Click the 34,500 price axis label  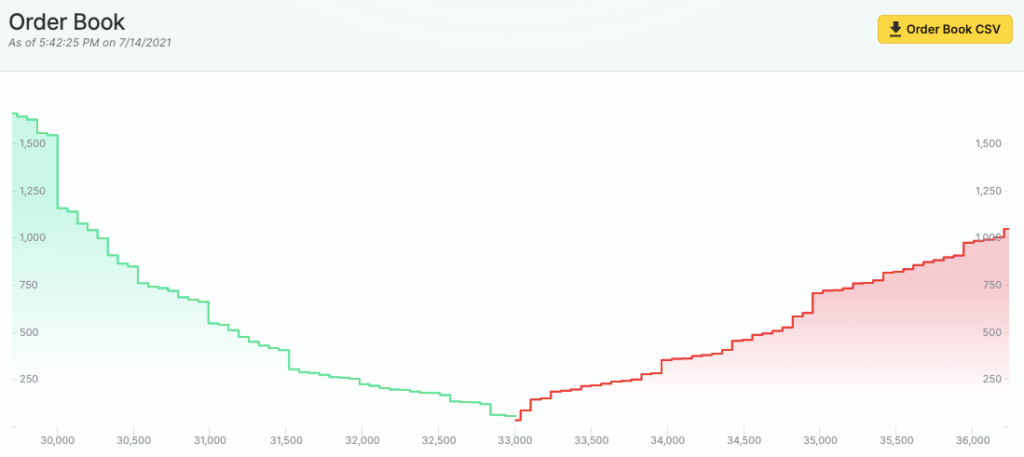(744, 441)
